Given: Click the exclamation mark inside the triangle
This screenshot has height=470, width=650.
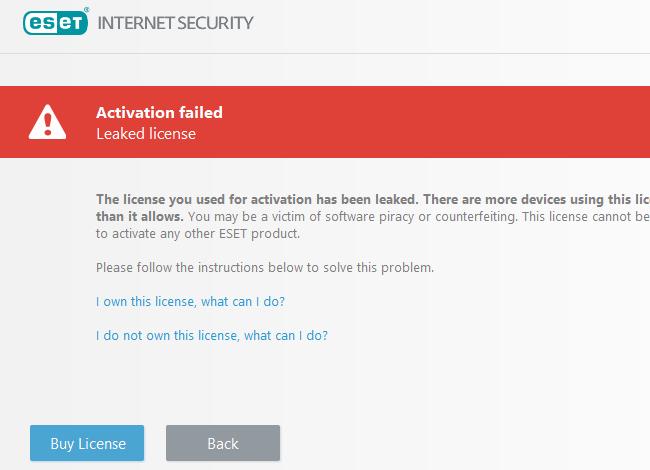Looking at the screenshot, I should [x=48, y=124].
